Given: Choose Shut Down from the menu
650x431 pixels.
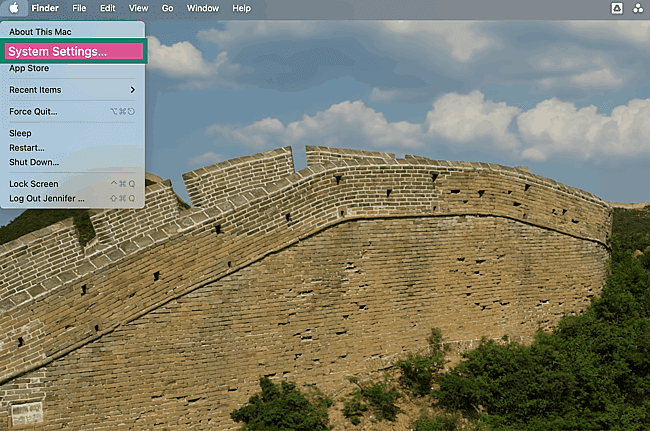Looking at the screenshot, I should click(34, 161).
